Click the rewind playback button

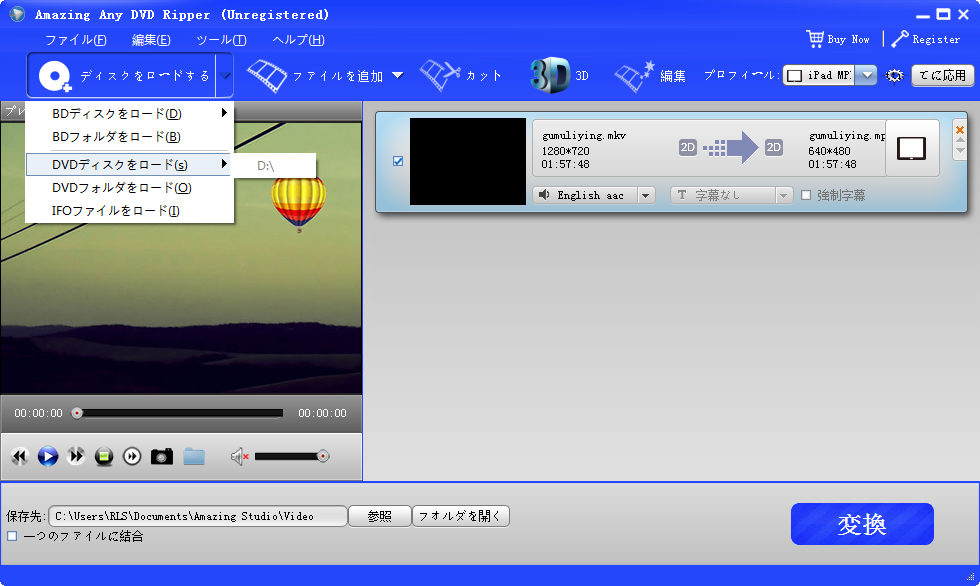click(20, 457)
